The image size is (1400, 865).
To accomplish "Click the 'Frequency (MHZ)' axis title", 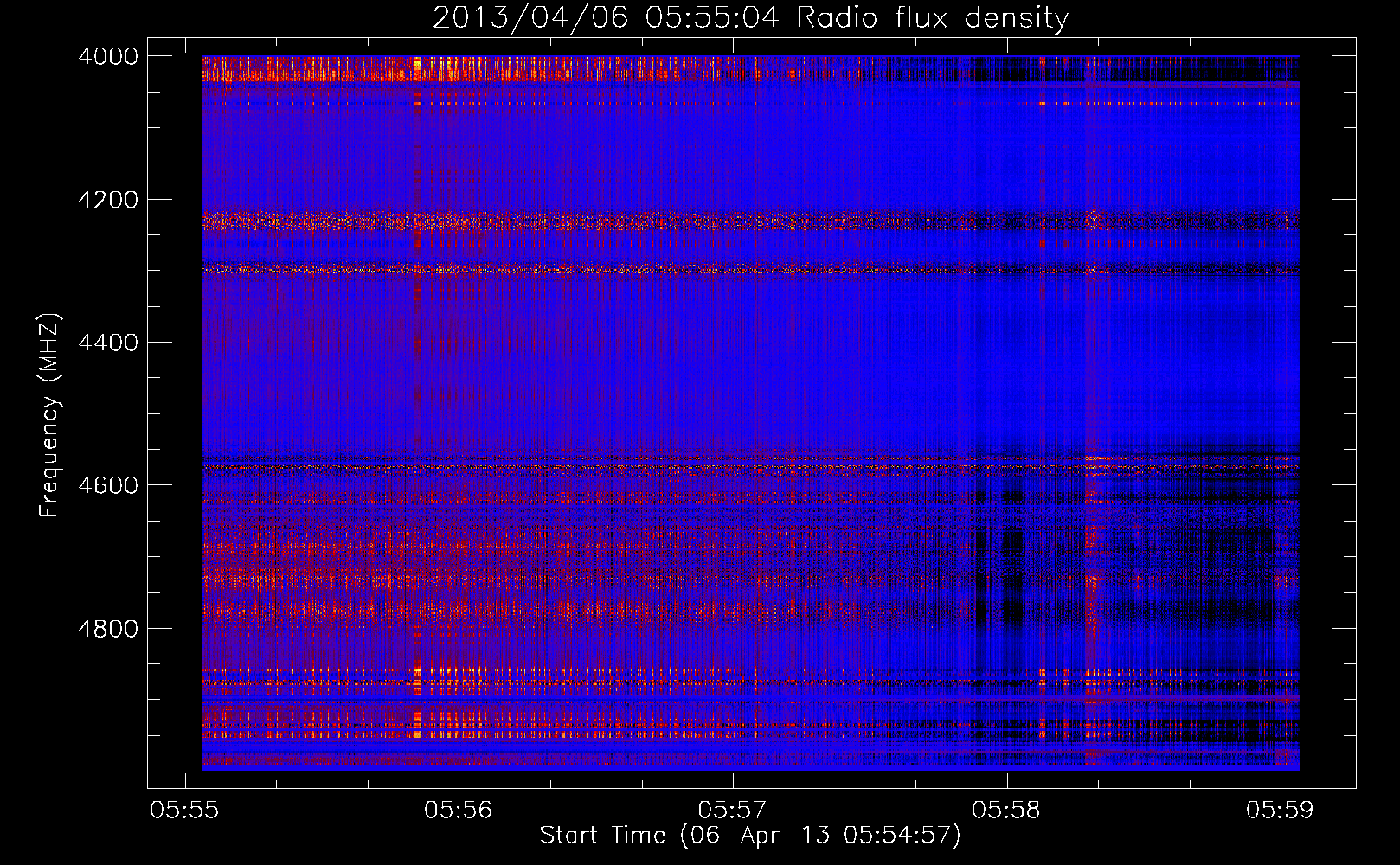I will 49,415.
